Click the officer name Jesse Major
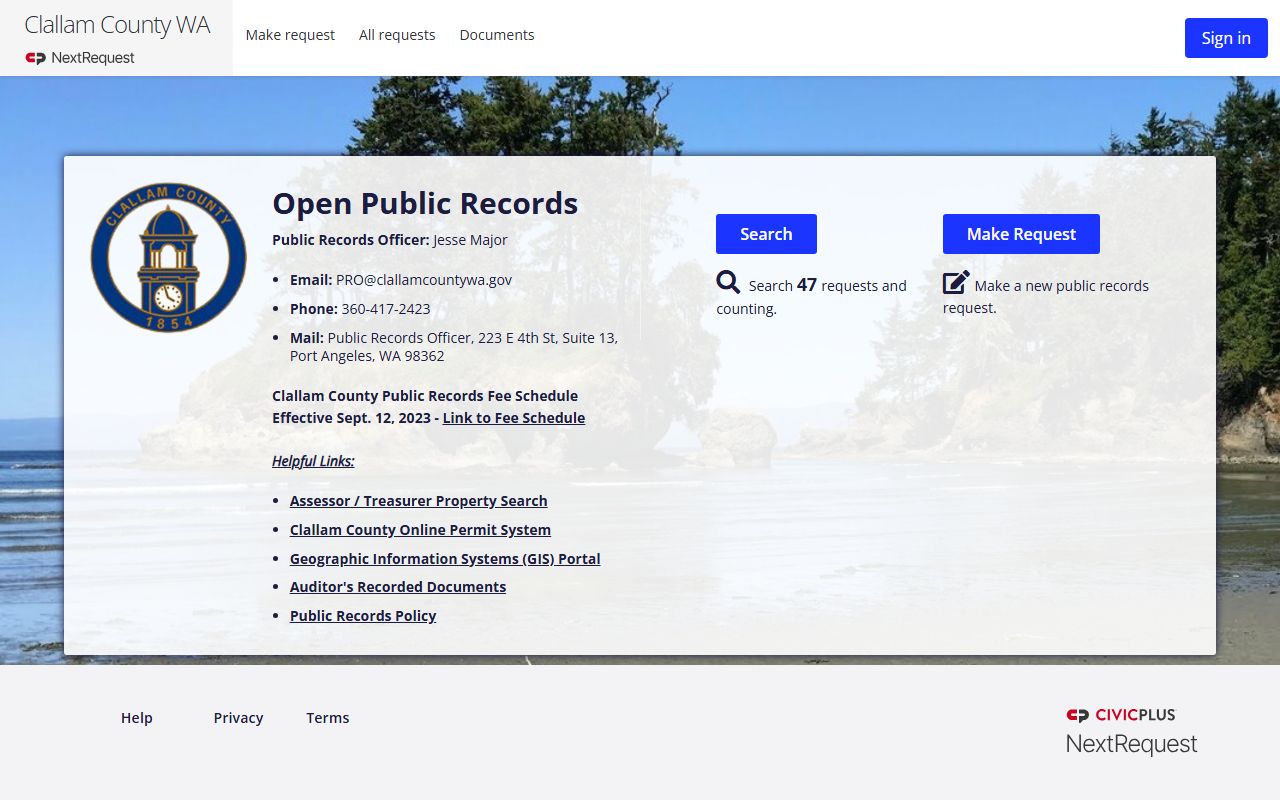 tap(470, 240)
